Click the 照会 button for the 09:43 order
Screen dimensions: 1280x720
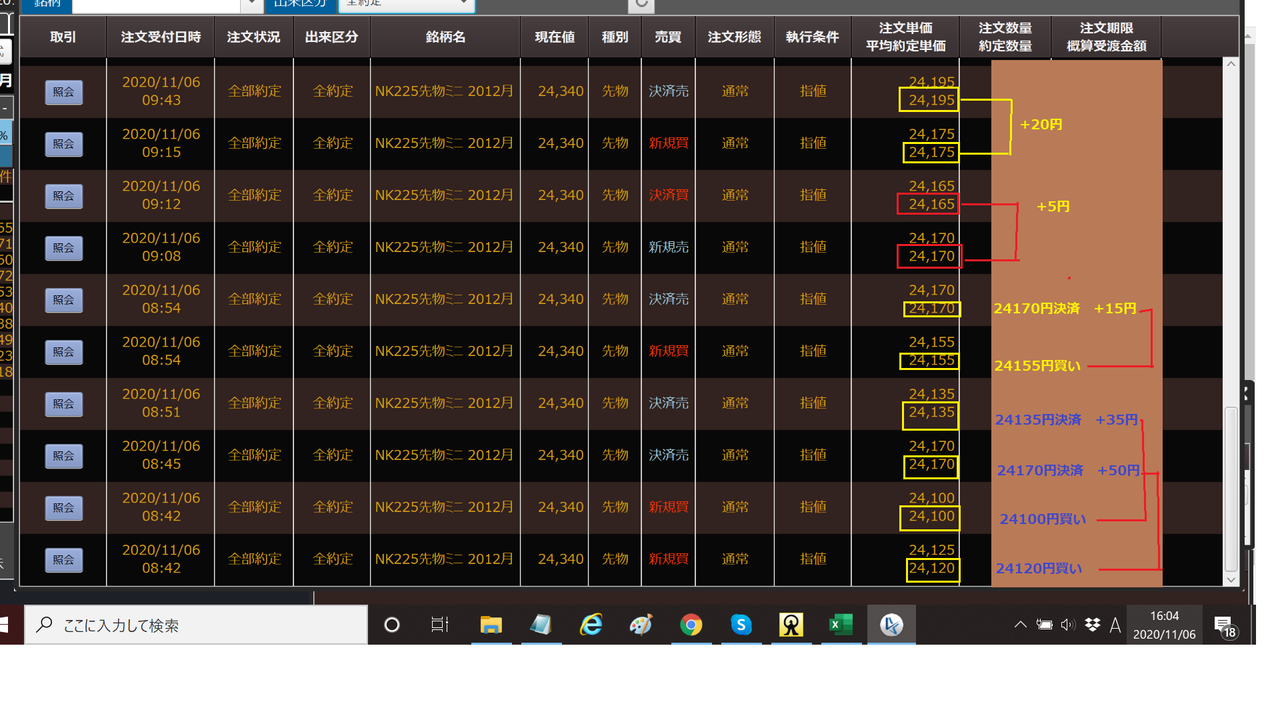coord(63,92)
